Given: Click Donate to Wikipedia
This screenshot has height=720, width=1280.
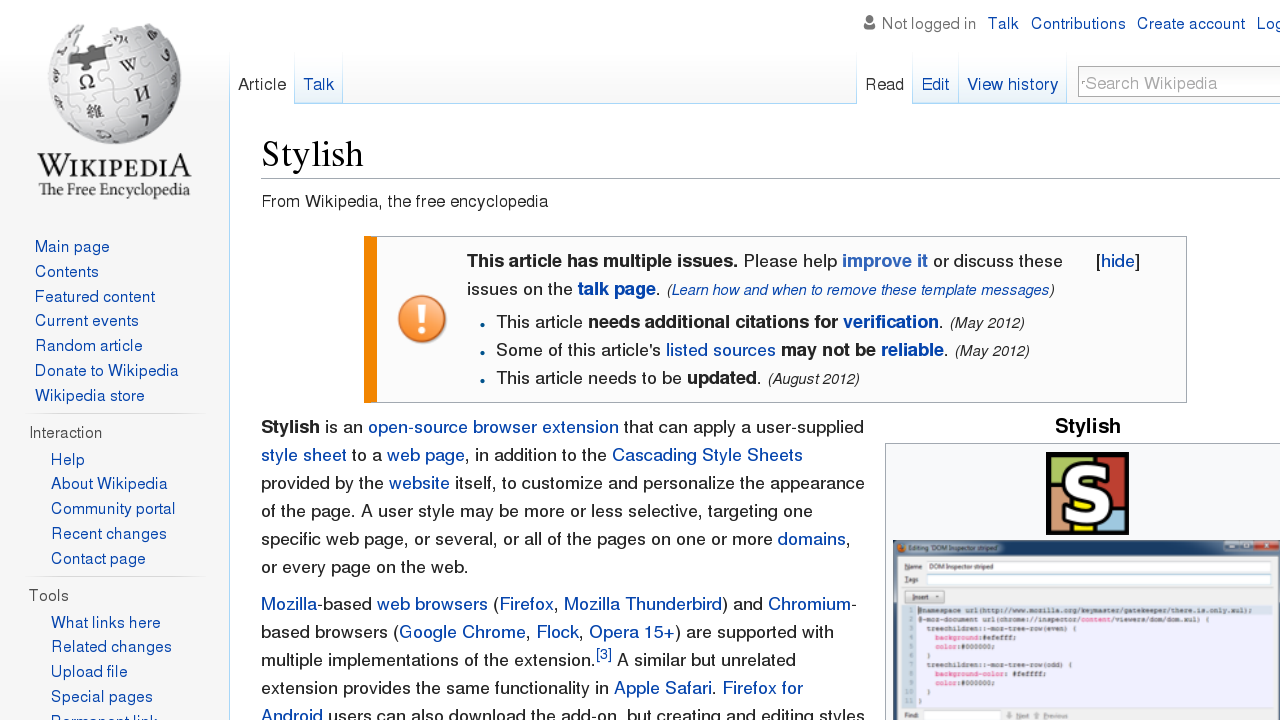Looking at the screenshot, I should point(107,371).
